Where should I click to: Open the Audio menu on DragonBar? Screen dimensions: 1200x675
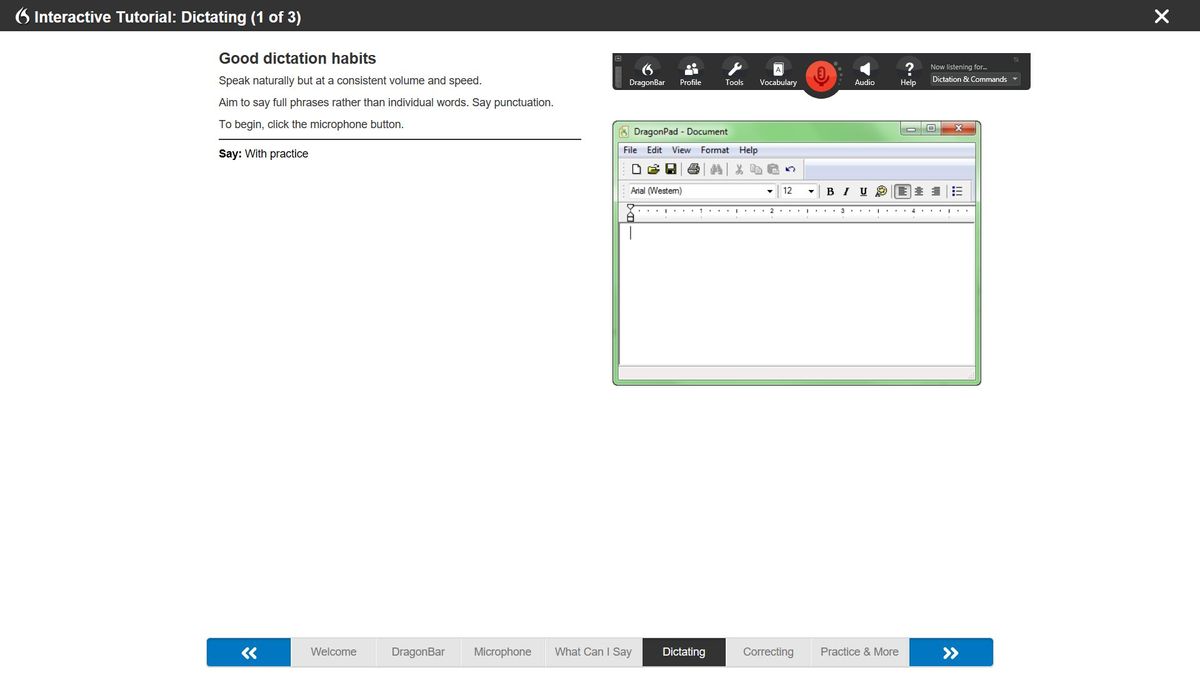tap(864, 71)
